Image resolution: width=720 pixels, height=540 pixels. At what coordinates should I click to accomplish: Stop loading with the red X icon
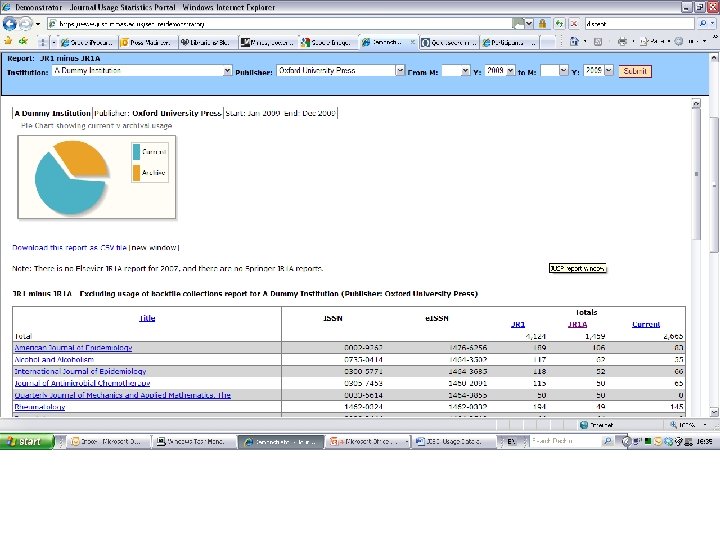[574, 23]
